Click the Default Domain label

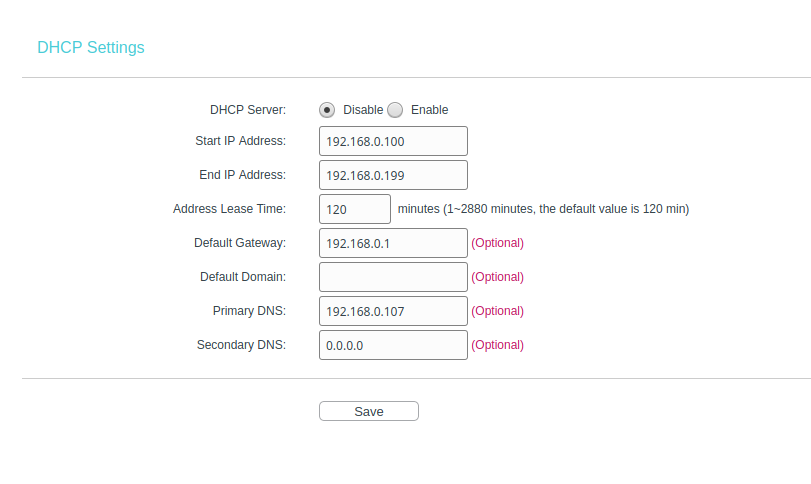(243, 277)
